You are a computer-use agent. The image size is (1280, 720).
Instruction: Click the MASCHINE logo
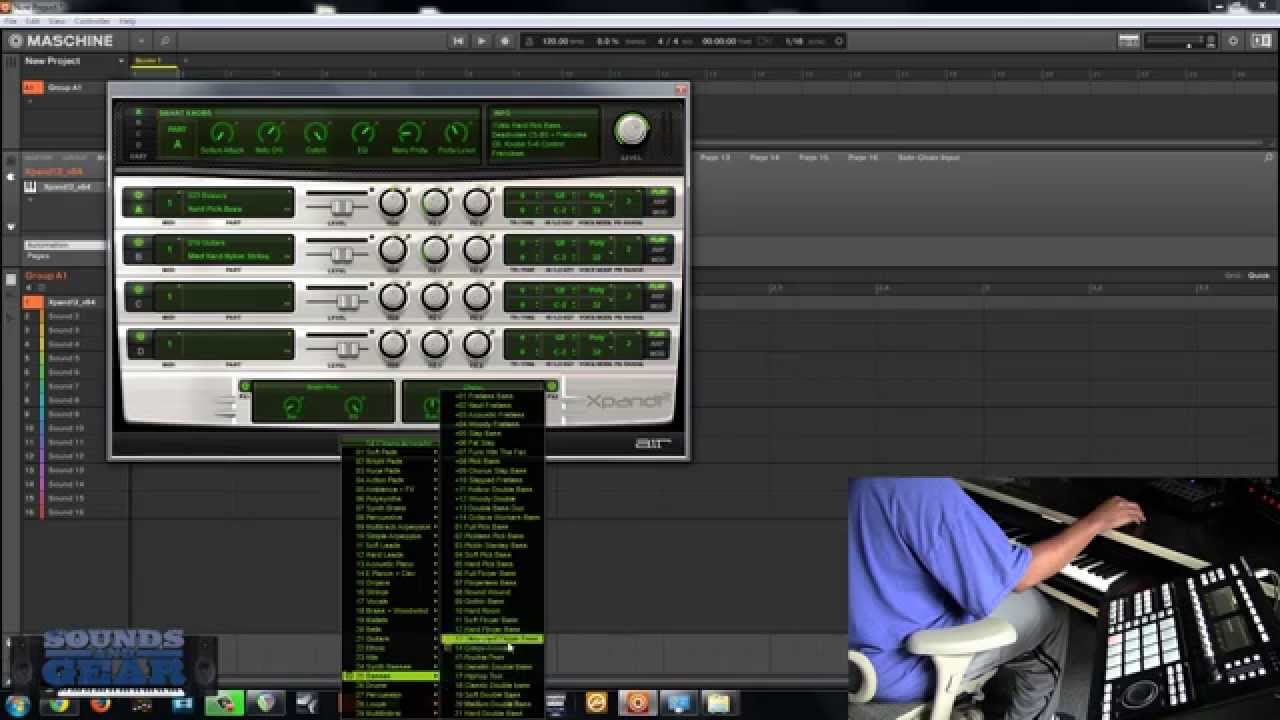61,41
